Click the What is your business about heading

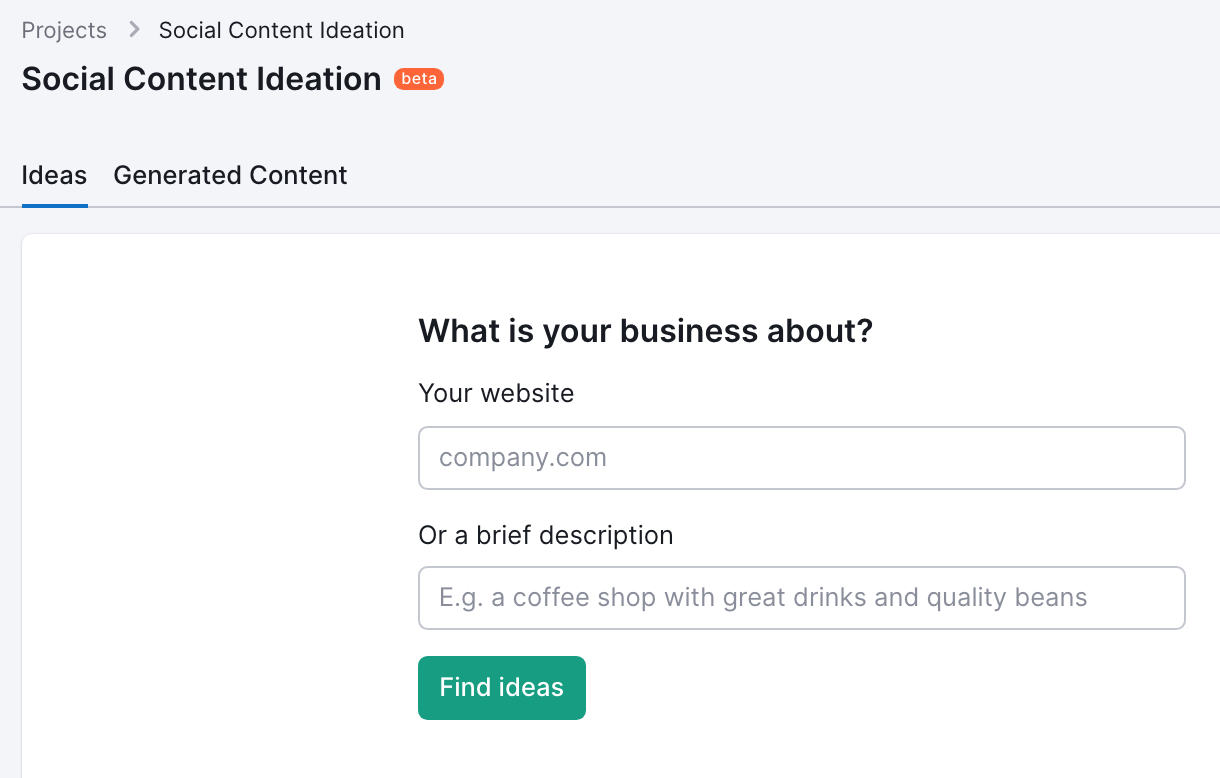646,330
